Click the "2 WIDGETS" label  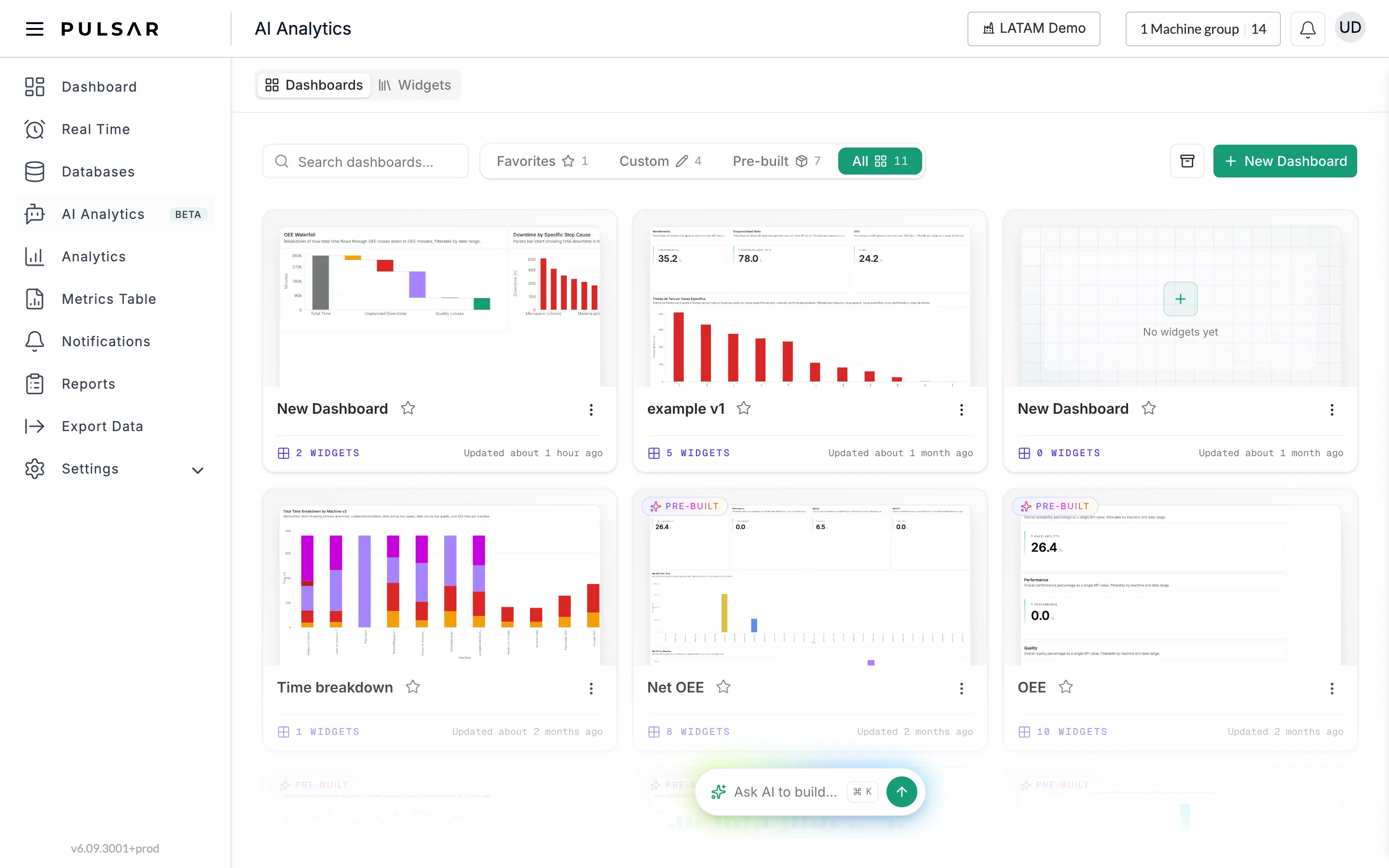[x=328, y=453]
